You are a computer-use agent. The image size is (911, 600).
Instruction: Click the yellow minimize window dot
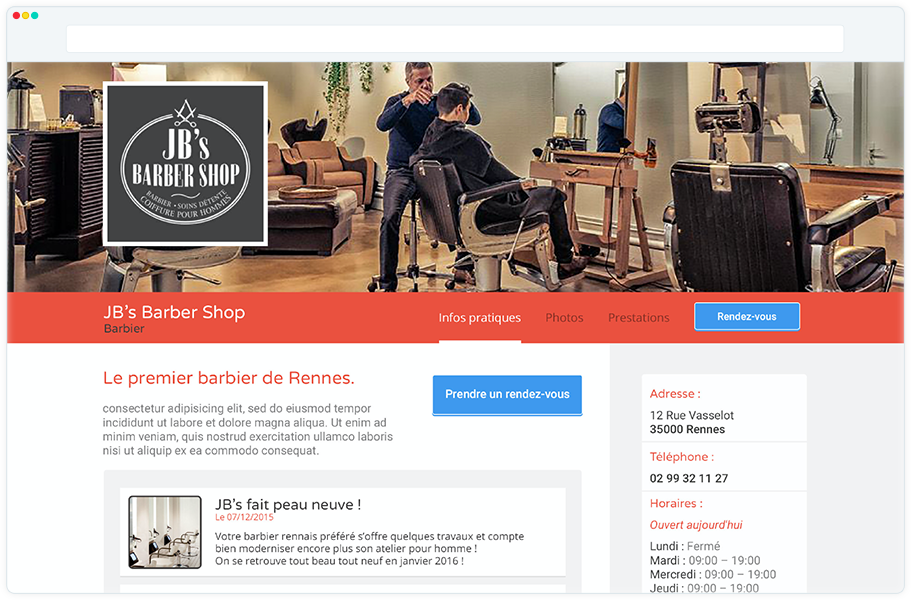(x=26, y=16)
